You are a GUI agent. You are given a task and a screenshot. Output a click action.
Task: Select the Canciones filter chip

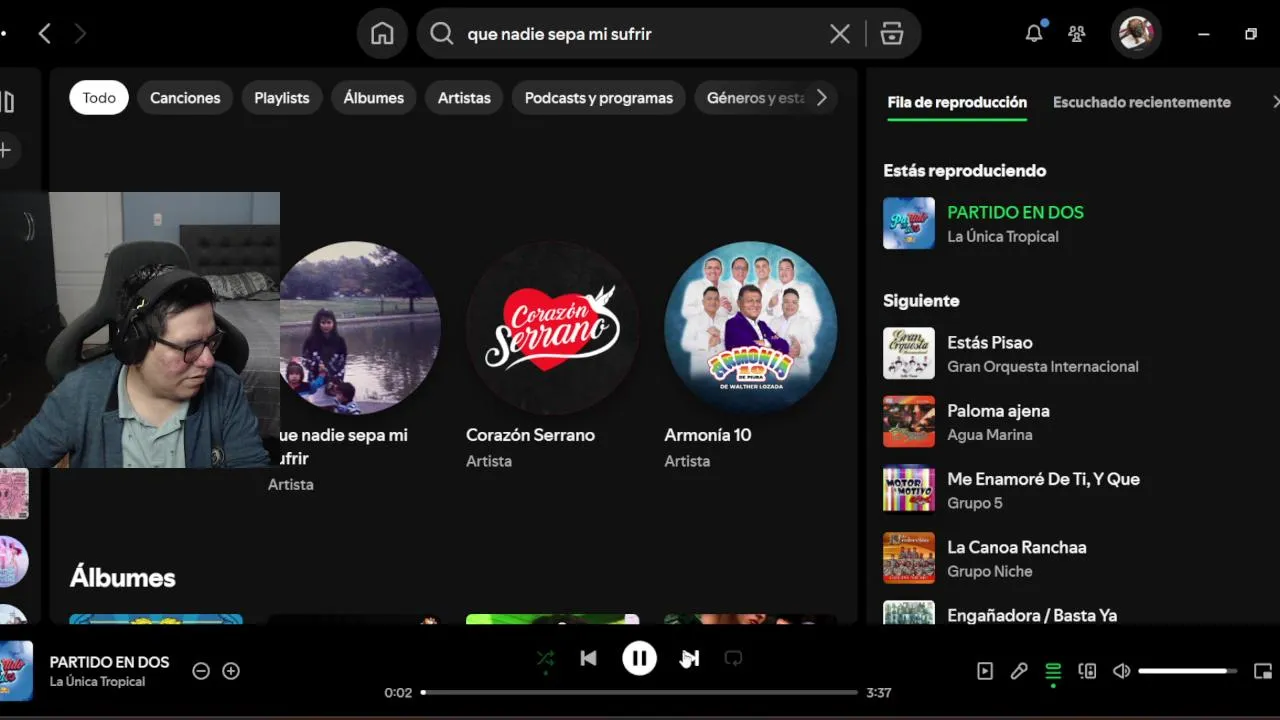coord(185,98)
